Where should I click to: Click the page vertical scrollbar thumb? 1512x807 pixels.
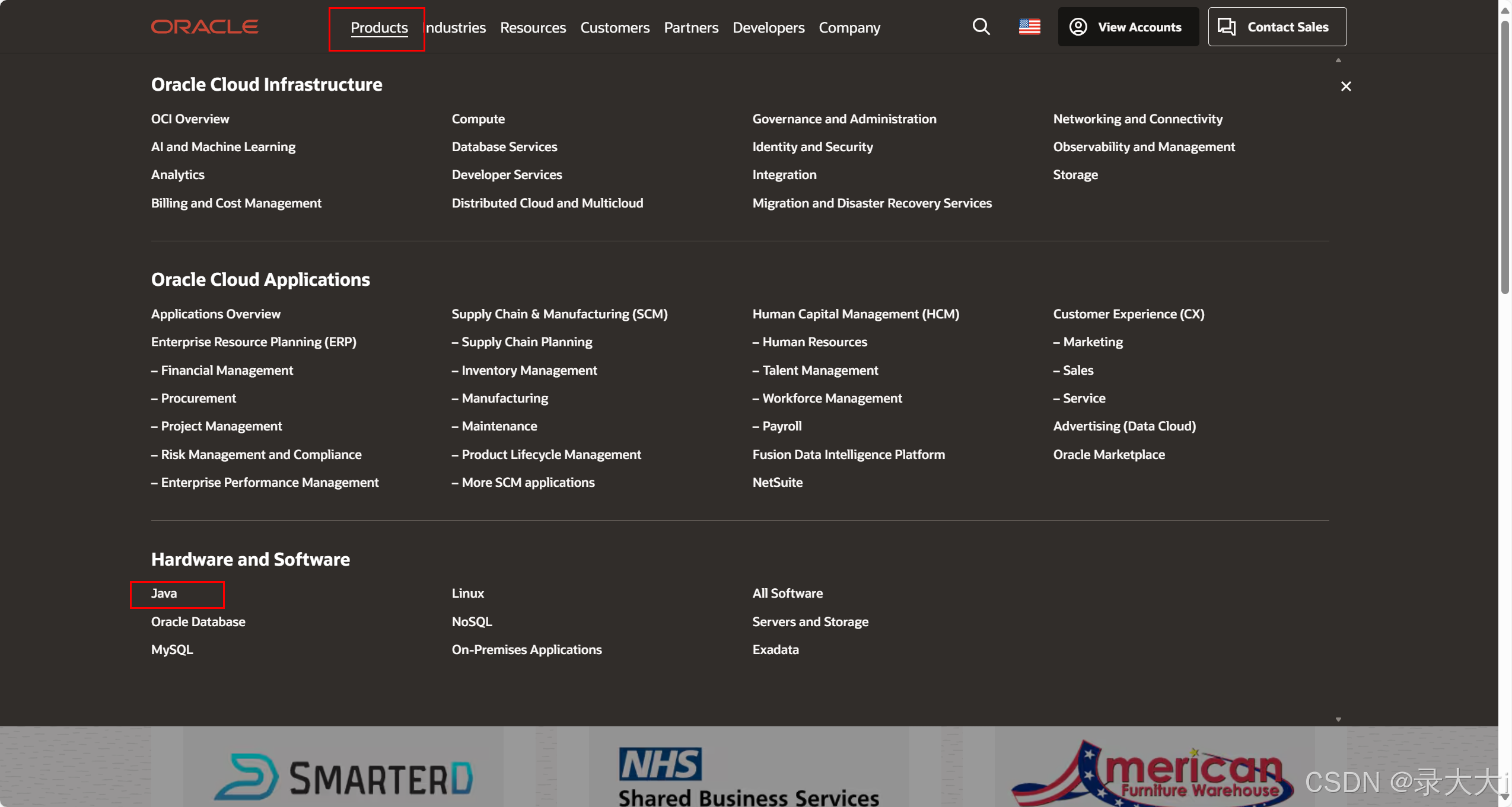(x=1505, y=157)
